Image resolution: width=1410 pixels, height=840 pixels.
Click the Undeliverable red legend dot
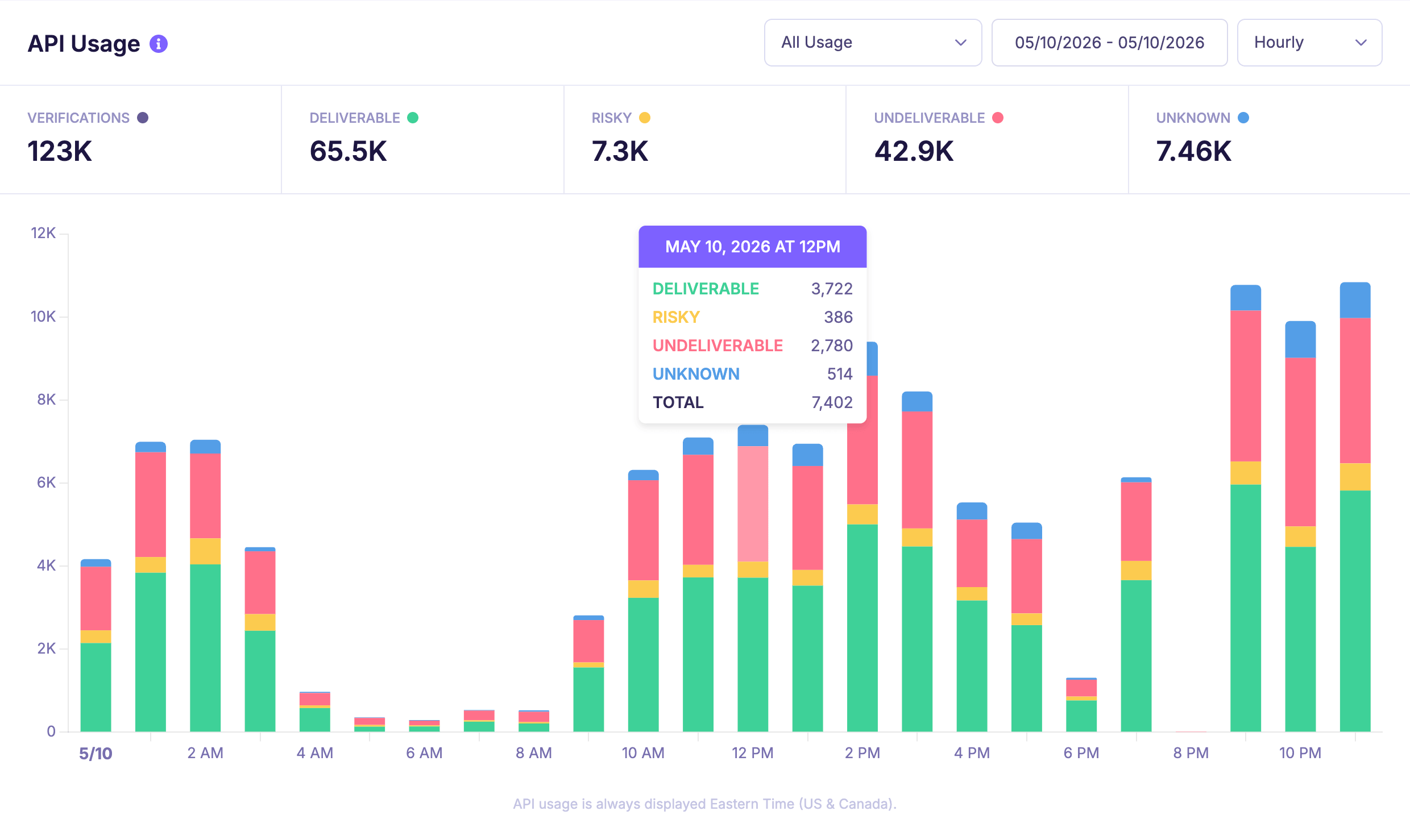(998, 118)
